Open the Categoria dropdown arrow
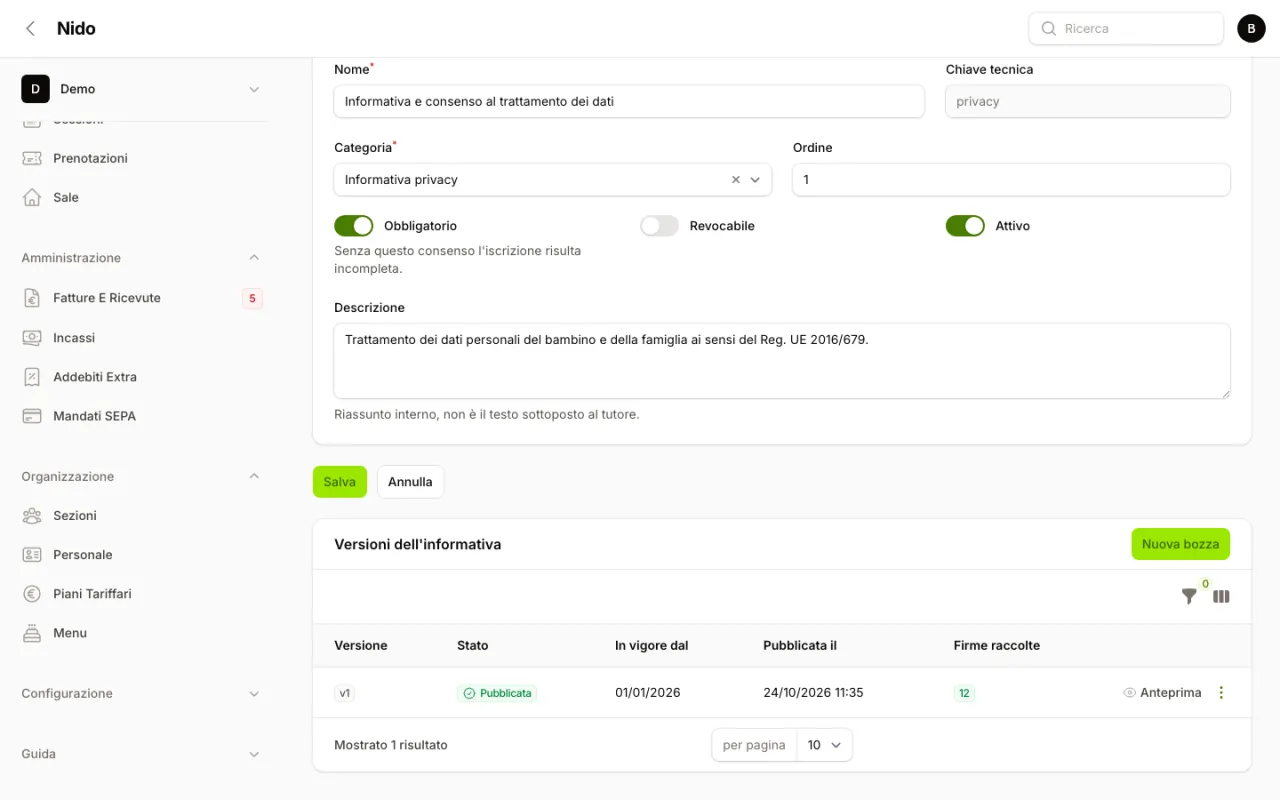Viewport: 1280px width, 800px height. (755, 180)
